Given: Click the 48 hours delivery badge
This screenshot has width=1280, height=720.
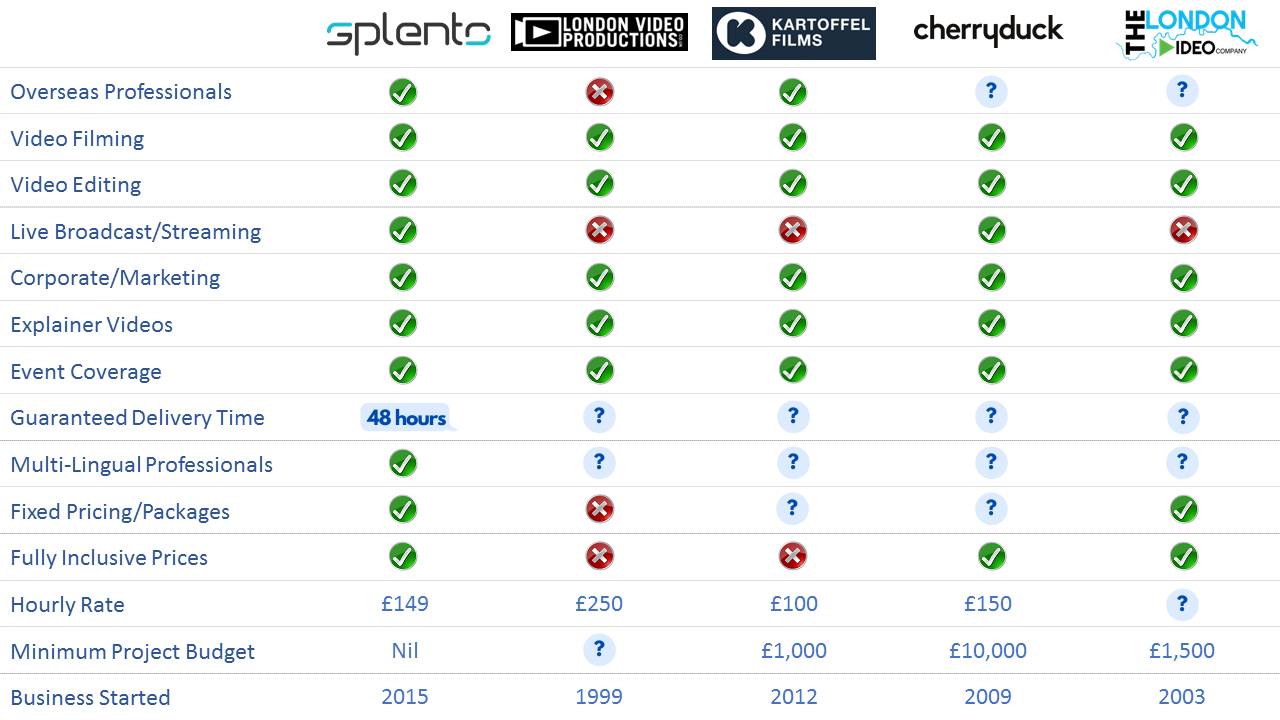Looking at the screenshot, I should 408,417.
